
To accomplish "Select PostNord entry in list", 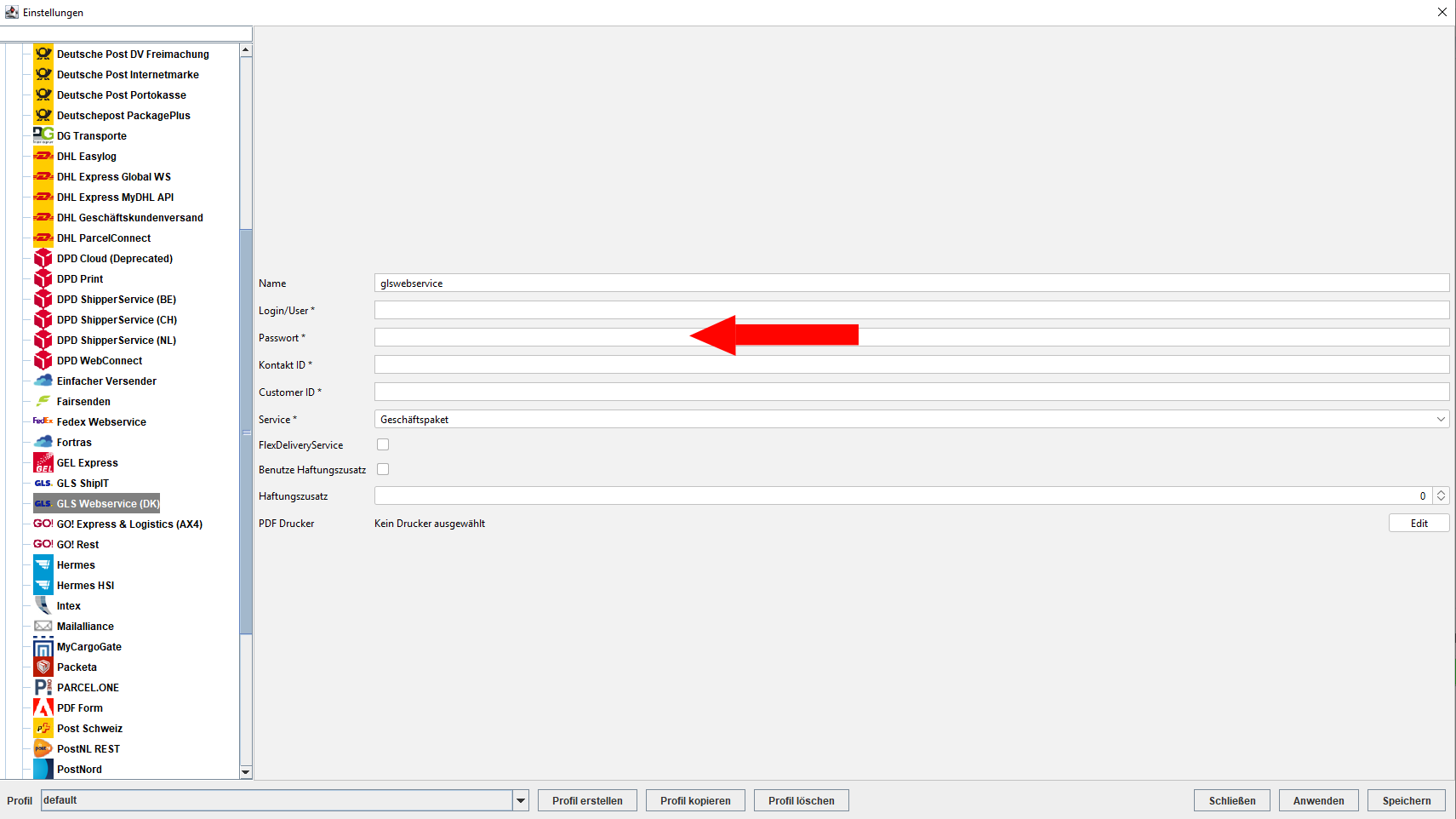I will [79, 769].
